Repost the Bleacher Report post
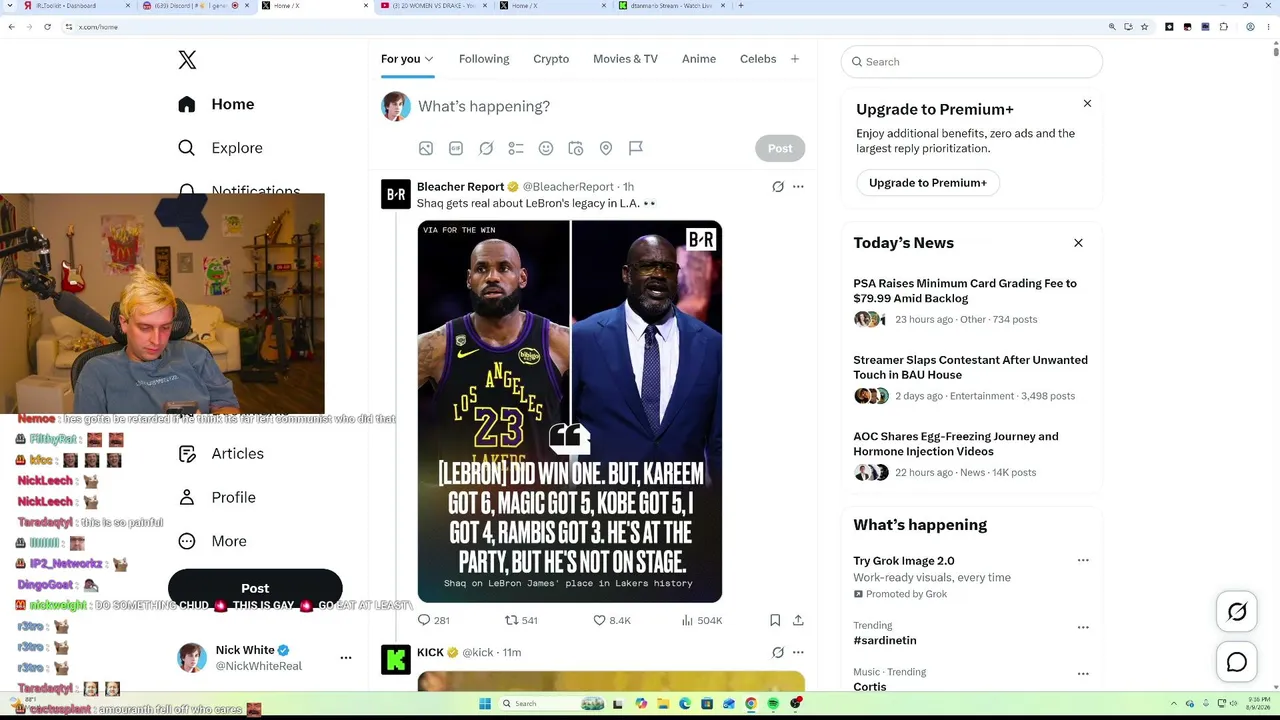 521,620
